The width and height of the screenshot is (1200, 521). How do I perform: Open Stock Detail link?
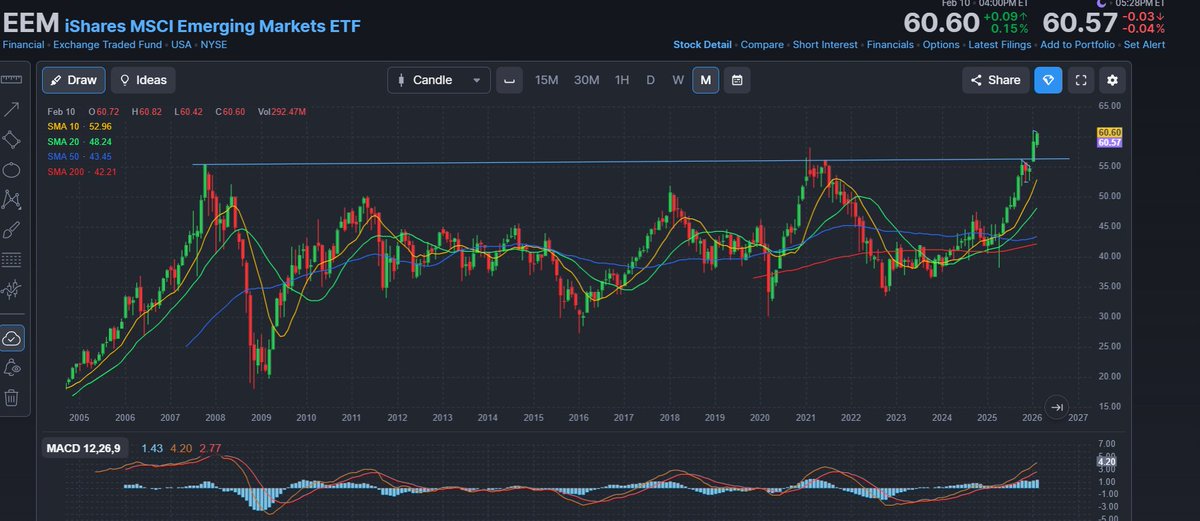tap(703, 44)
